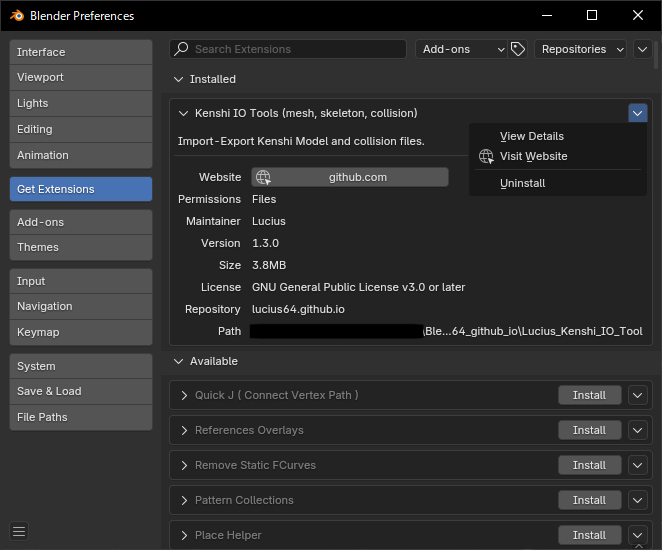Image resolution: width=662 pixels, height=550 pixels.
Task: Switch to Save & Load preferences tab
Action: click(x=81, y=391)
